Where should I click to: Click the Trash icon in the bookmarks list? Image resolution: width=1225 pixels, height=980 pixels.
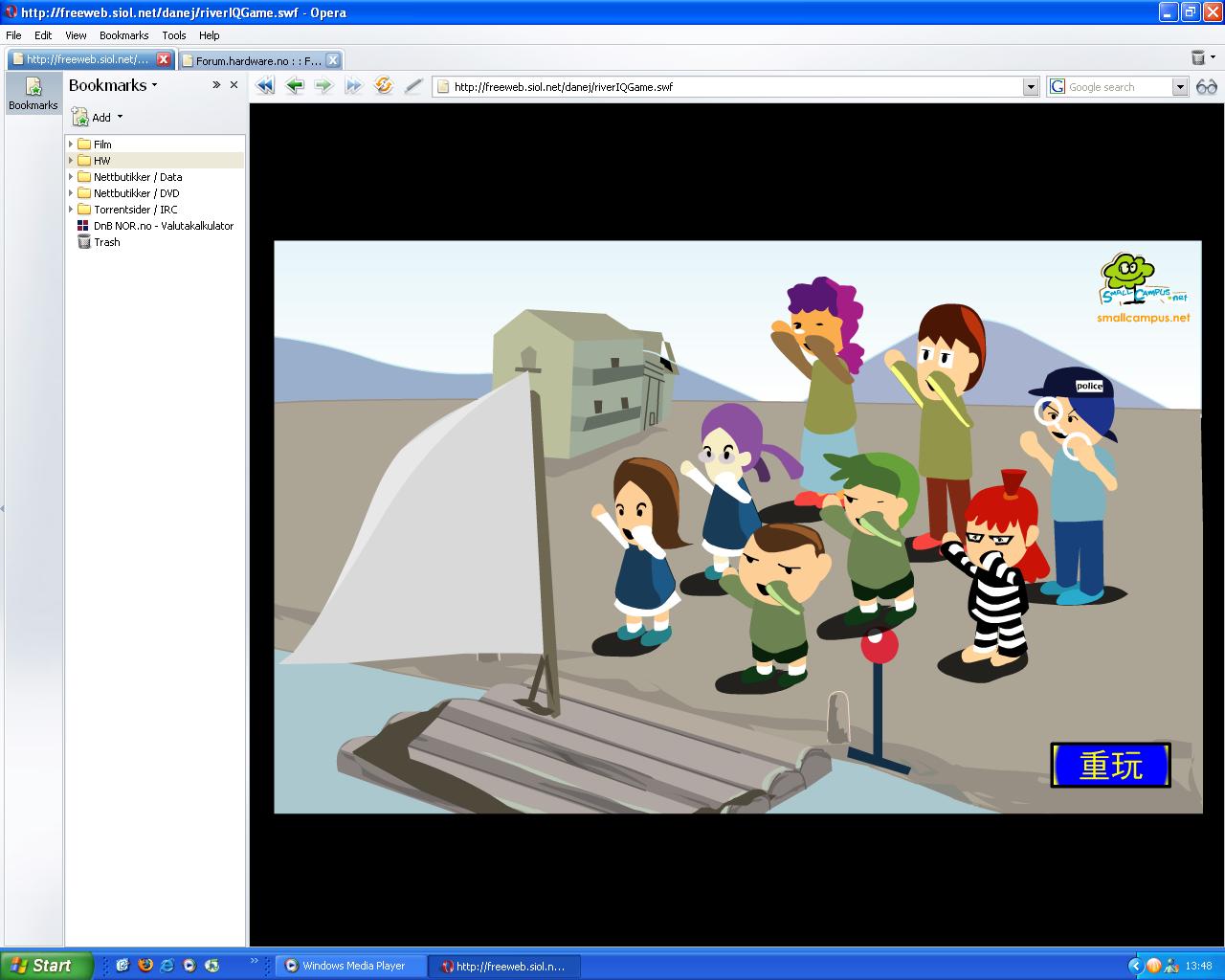point(84,242)
